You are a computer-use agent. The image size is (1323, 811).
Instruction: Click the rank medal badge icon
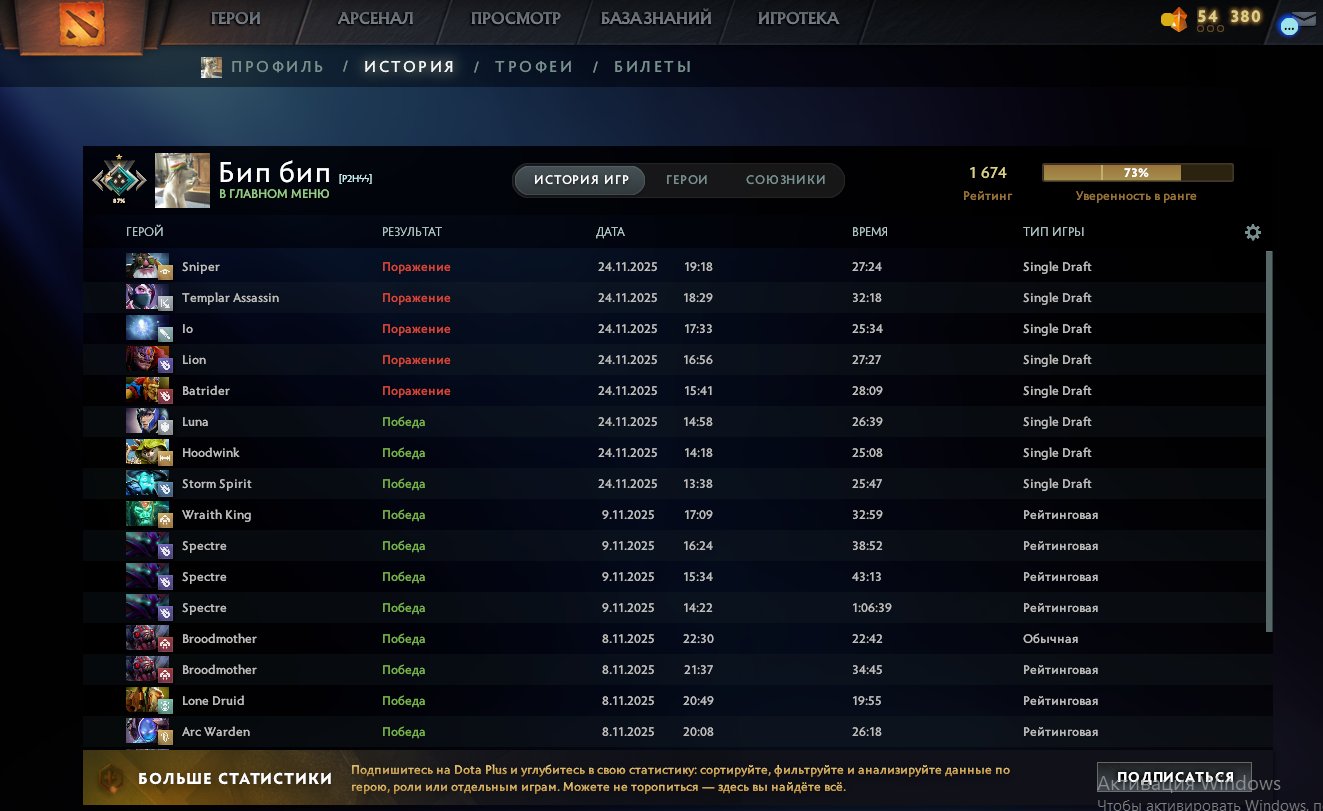(119, 180)
